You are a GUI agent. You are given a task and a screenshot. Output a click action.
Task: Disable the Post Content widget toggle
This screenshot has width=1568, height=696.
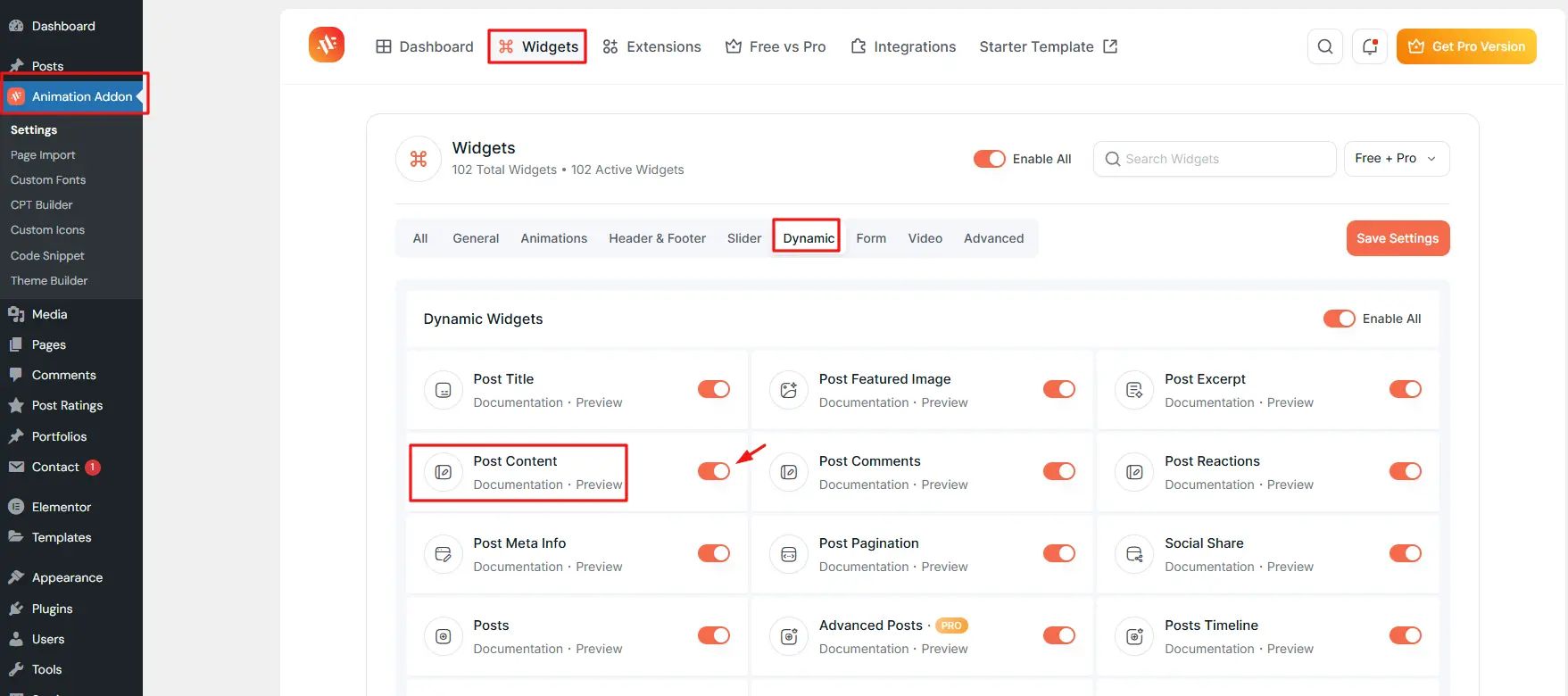point(713,471)
